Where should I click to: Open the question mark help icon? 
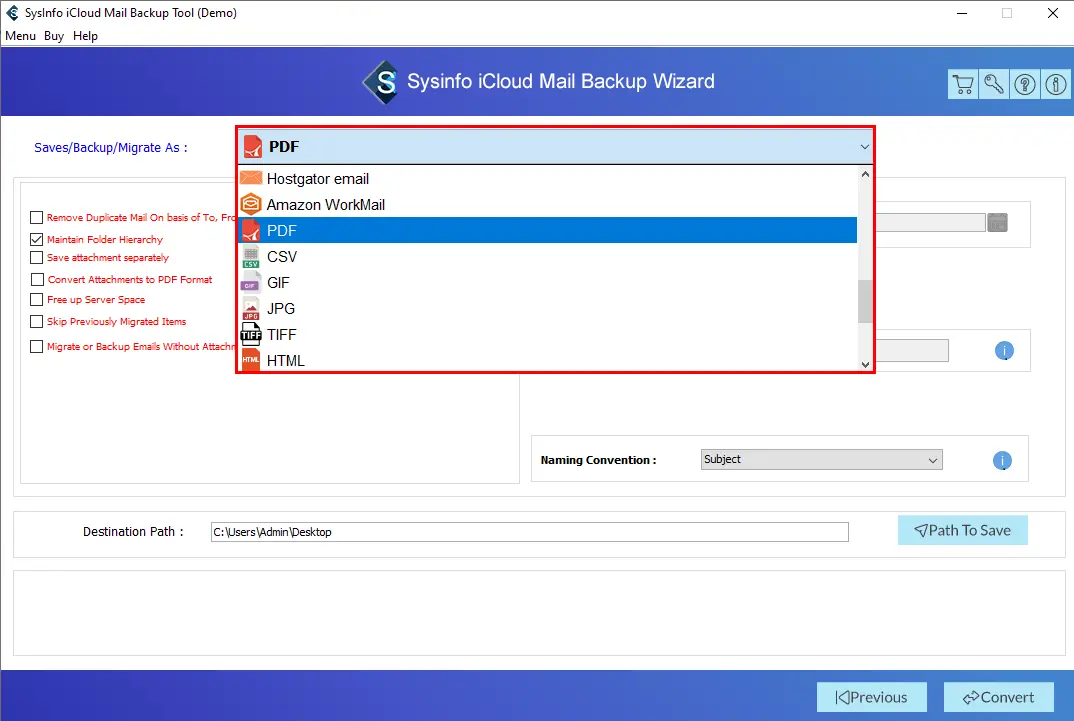point(1025,84)
